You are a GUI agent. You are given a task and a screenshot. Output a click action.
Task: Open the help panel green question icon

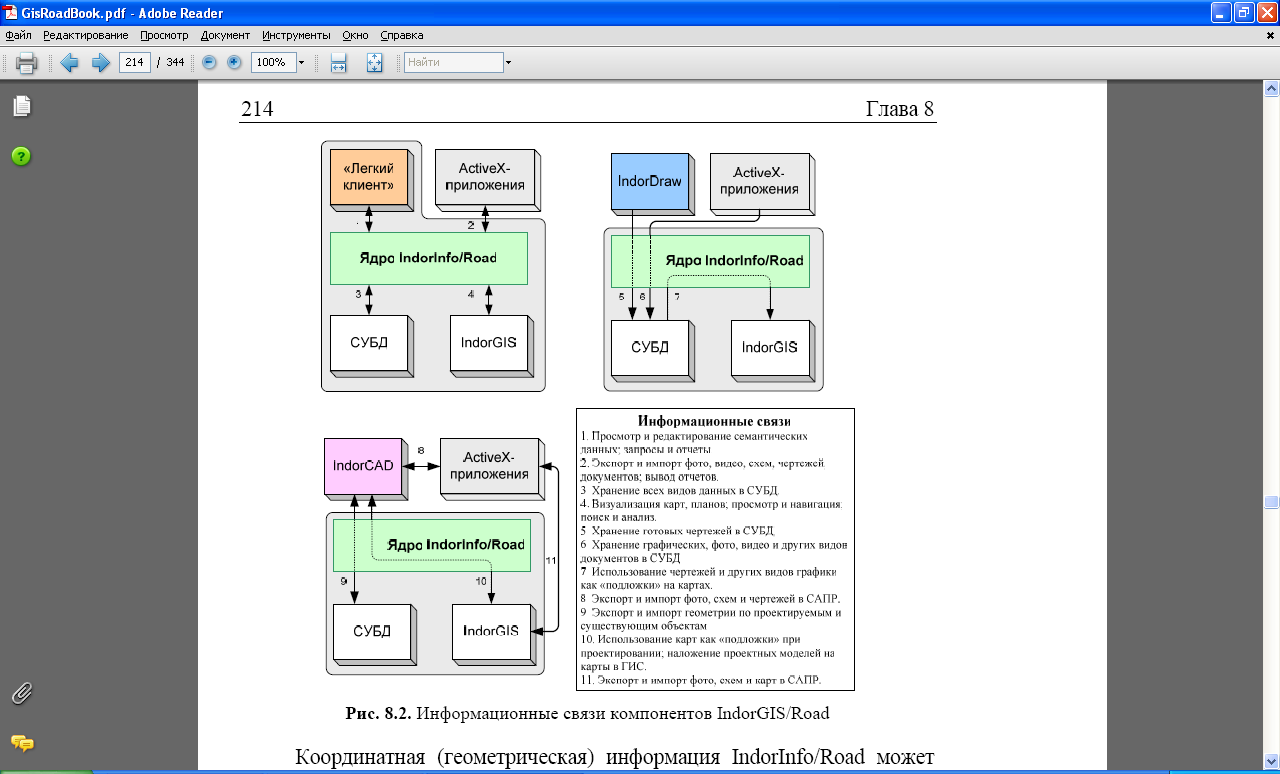[21, 156]
